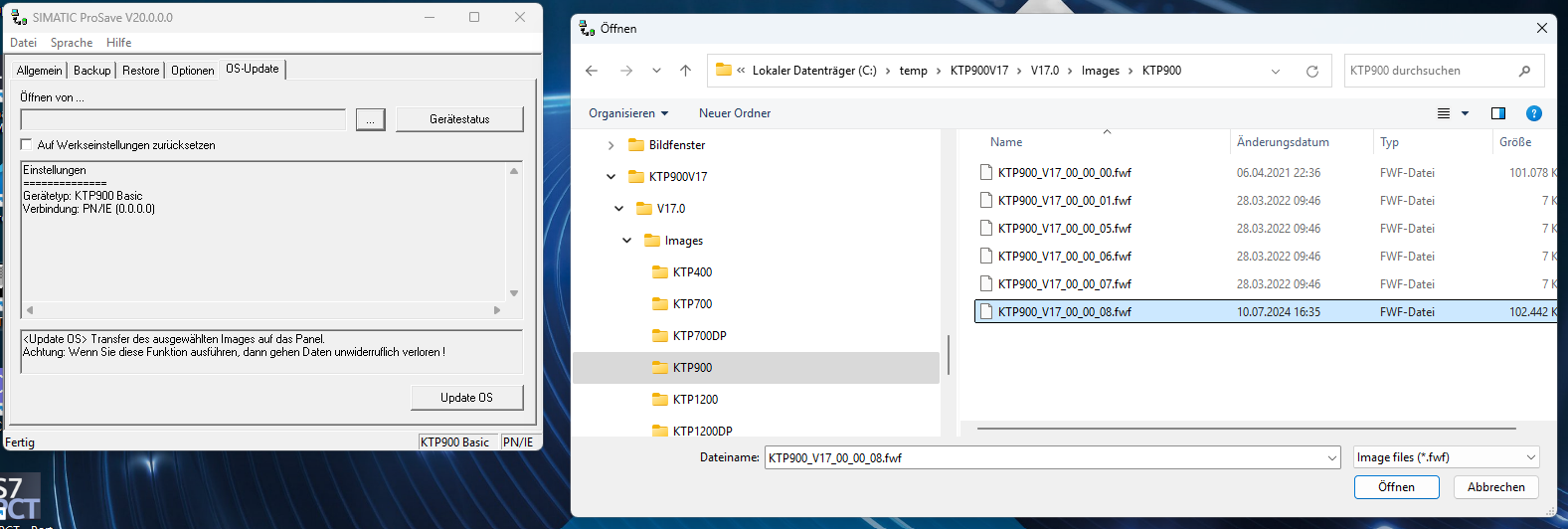Click file icon of KTP900_V17_00_00_00.fwf
Screen dimensions: 1568x529
[x=986, y=172]
